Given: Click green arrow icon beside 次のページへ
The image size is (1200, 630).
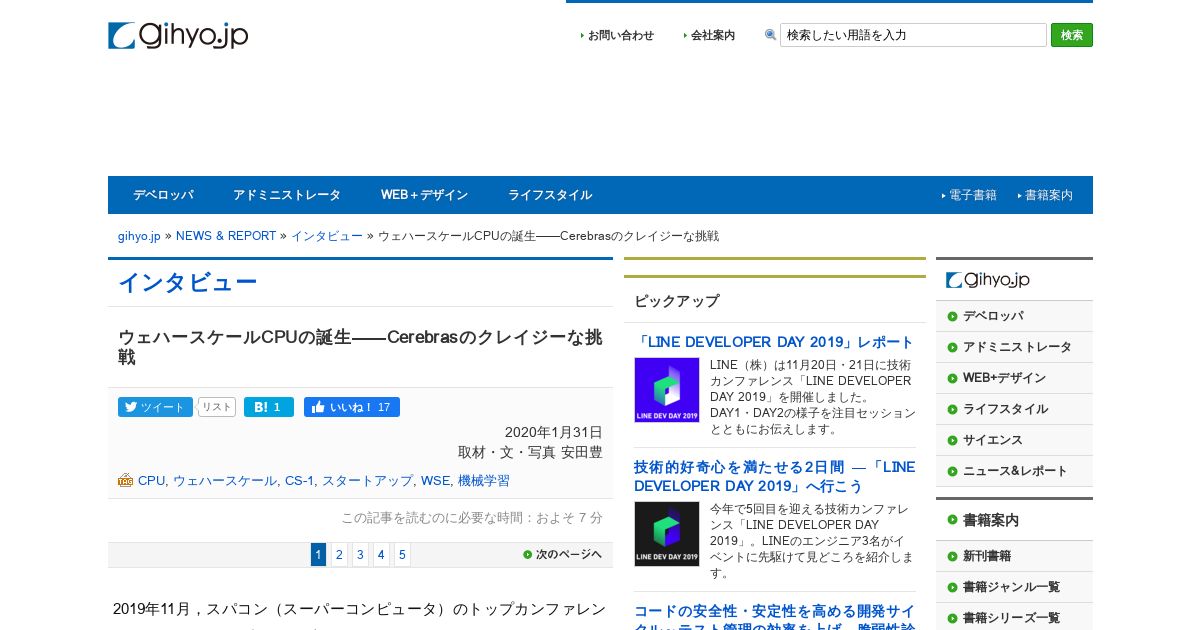Looking at the screenshot, I should point(527,554).
